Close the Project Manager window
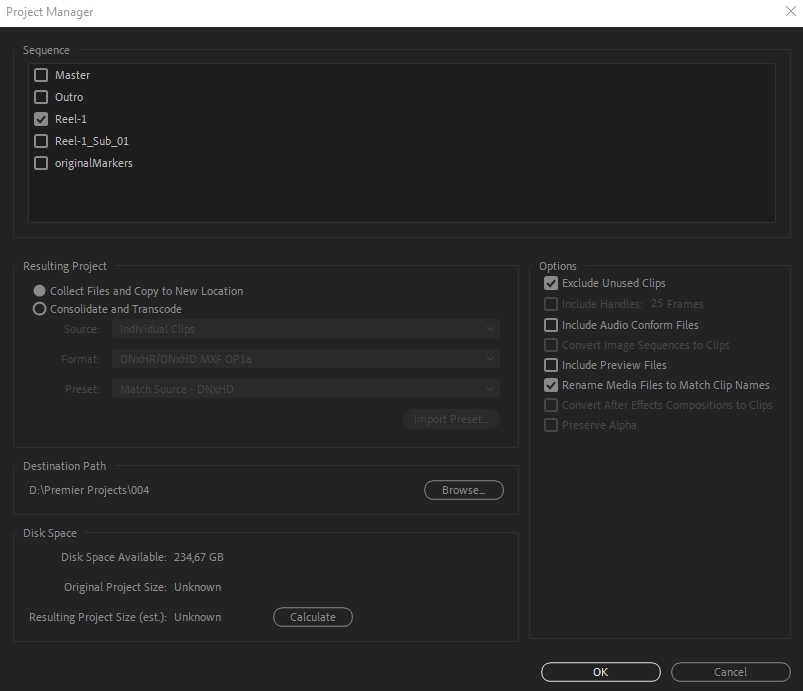Screen dimensions: 803x691 tap(789, 12)
